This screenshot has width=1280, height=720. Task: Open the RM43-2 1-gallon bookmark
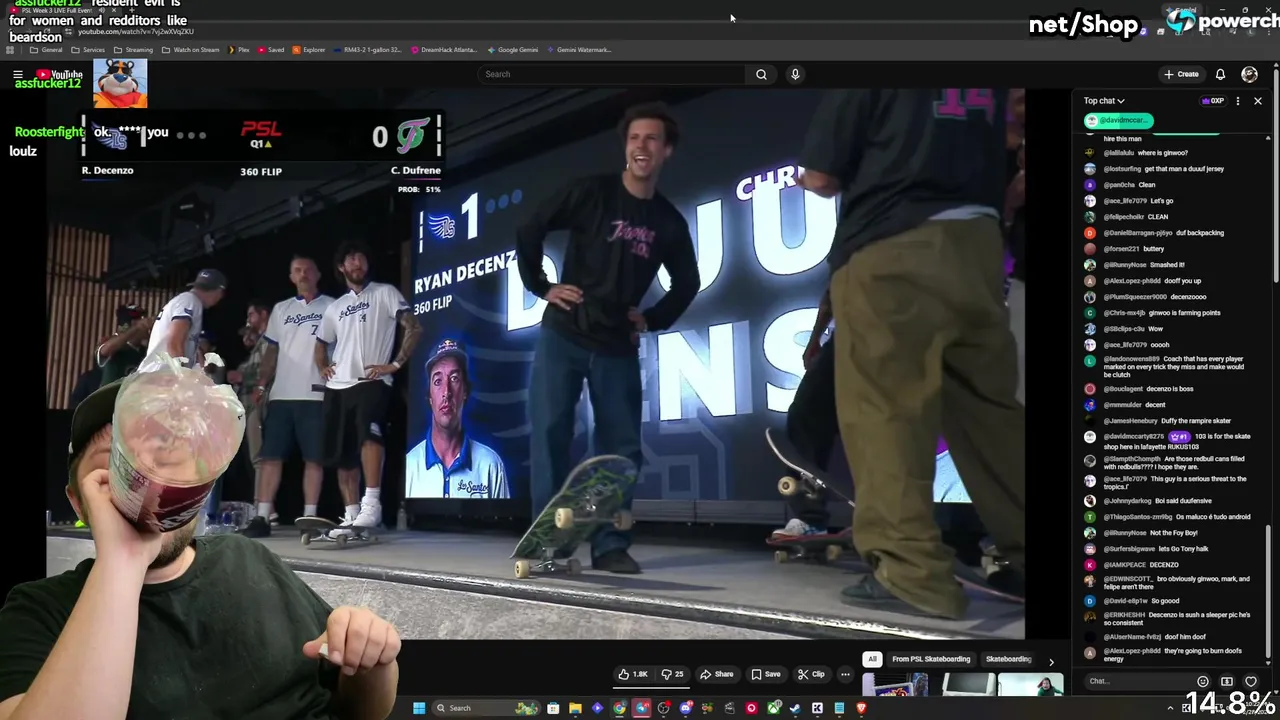(367, 50)
